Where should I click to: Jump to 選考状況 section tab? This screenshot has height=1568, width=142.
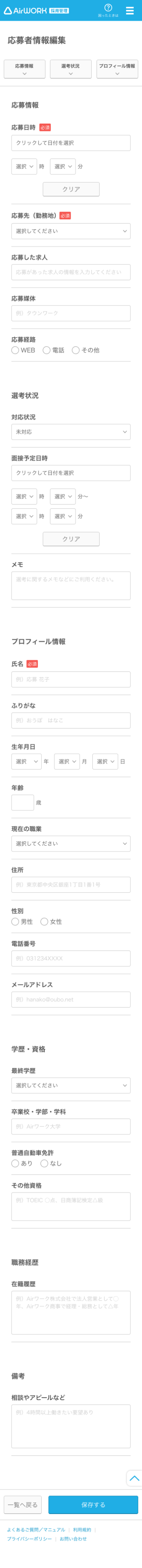[71, 69]
